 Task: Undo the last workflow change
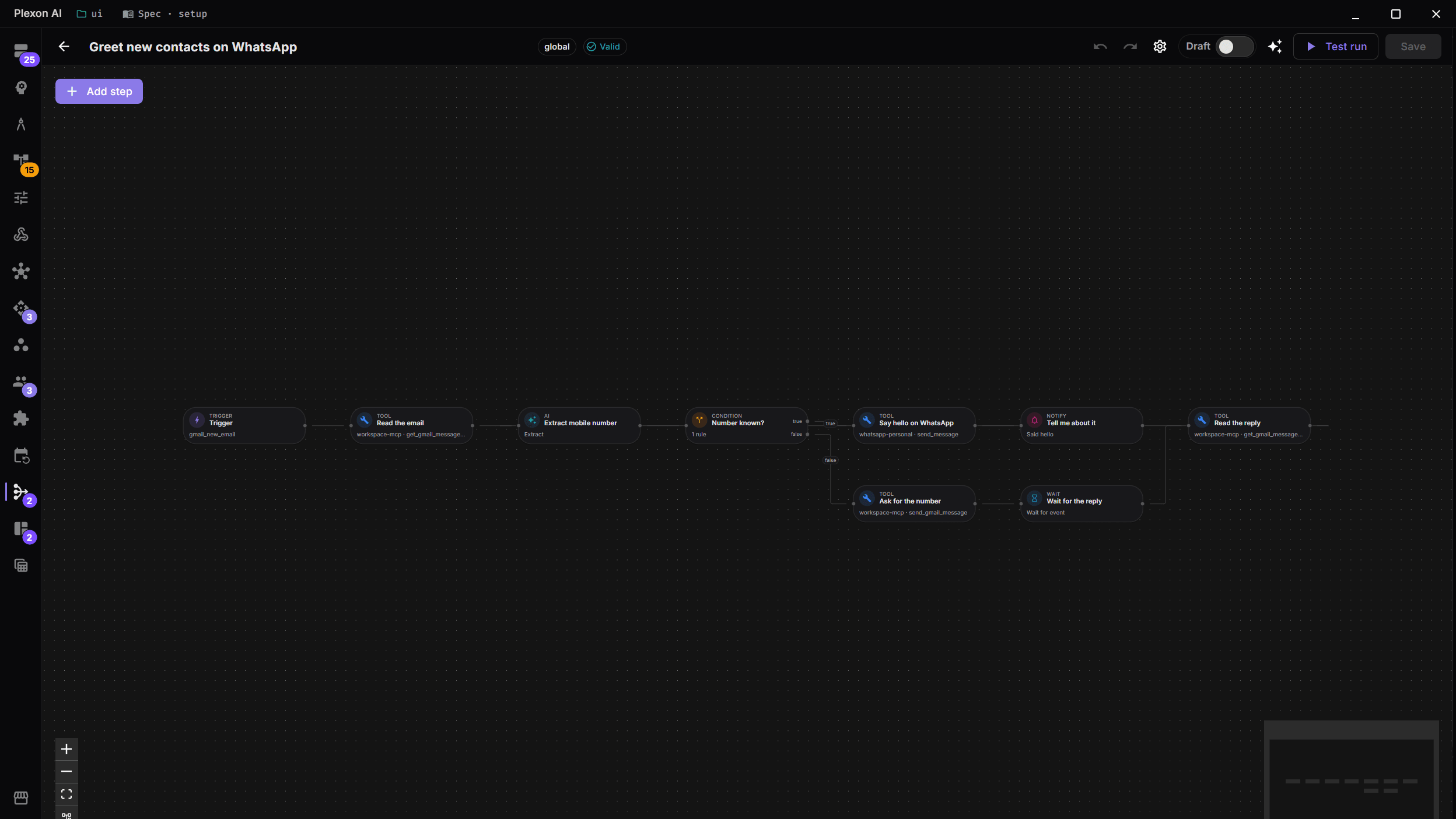click(x=1100, y=47)
